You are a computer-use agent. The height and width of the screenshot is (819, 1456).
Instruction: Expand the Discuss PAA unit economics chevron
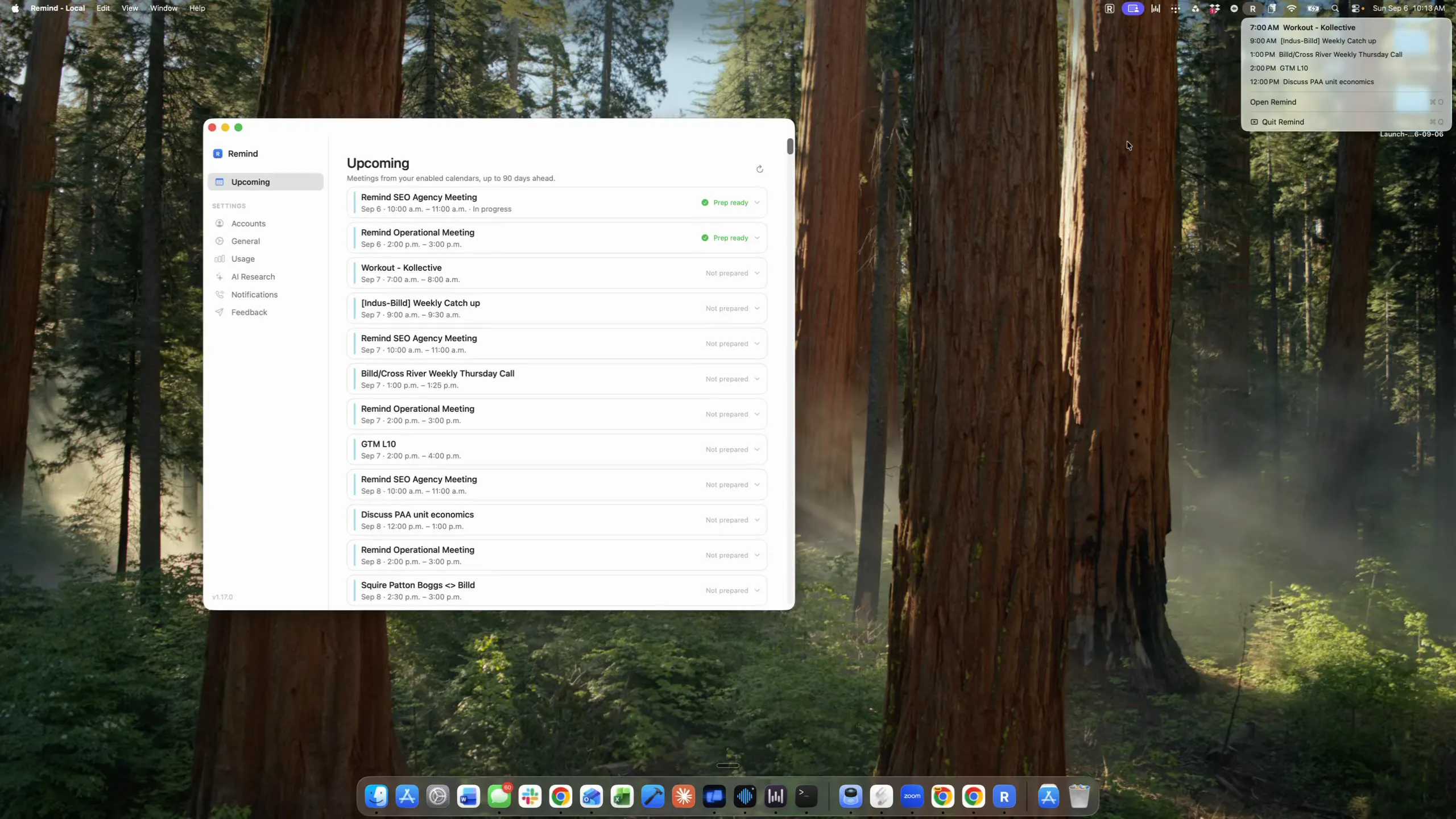pos(757,520)
